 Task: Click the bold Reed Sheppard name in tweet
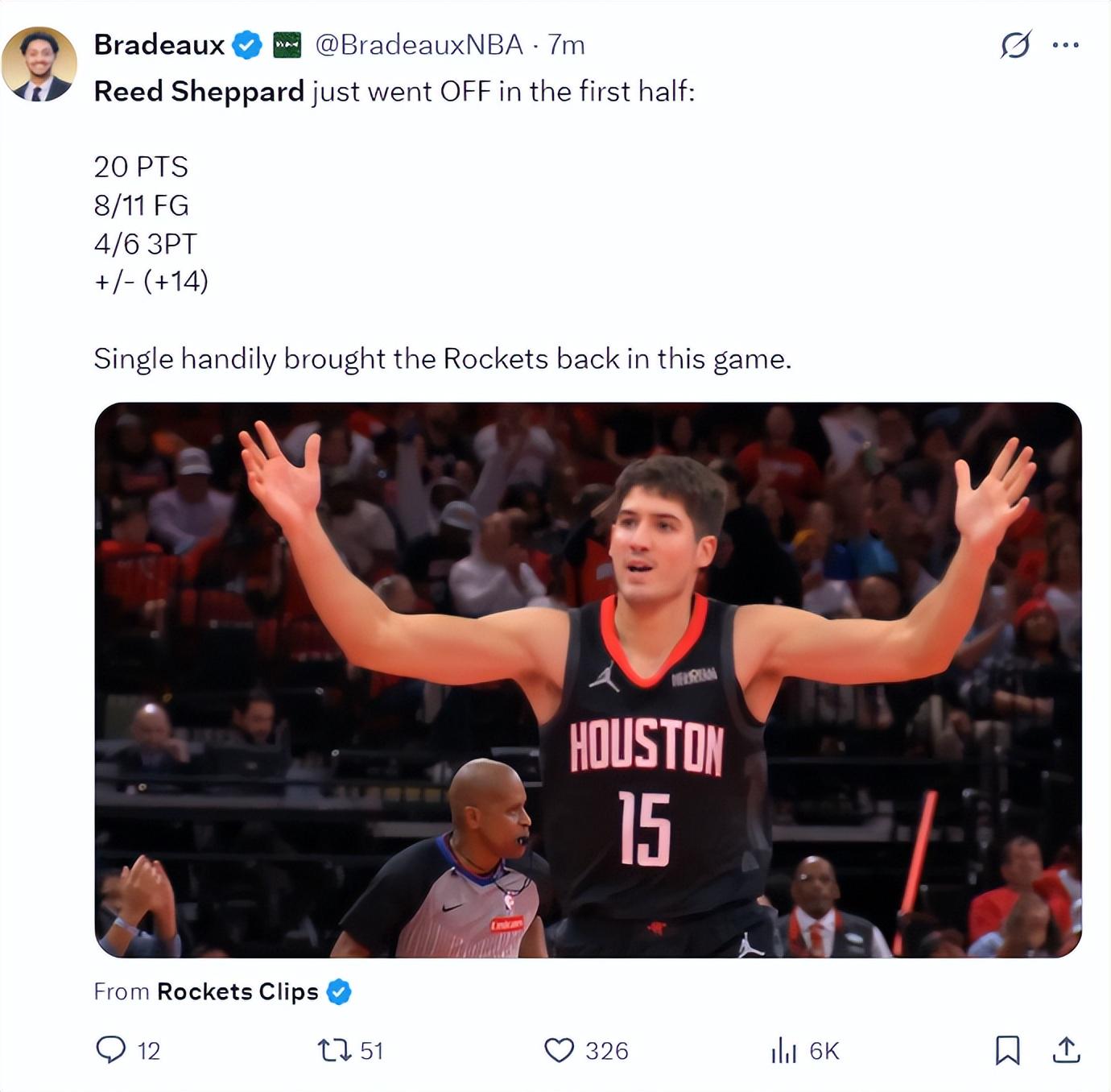tap(199, 92)
